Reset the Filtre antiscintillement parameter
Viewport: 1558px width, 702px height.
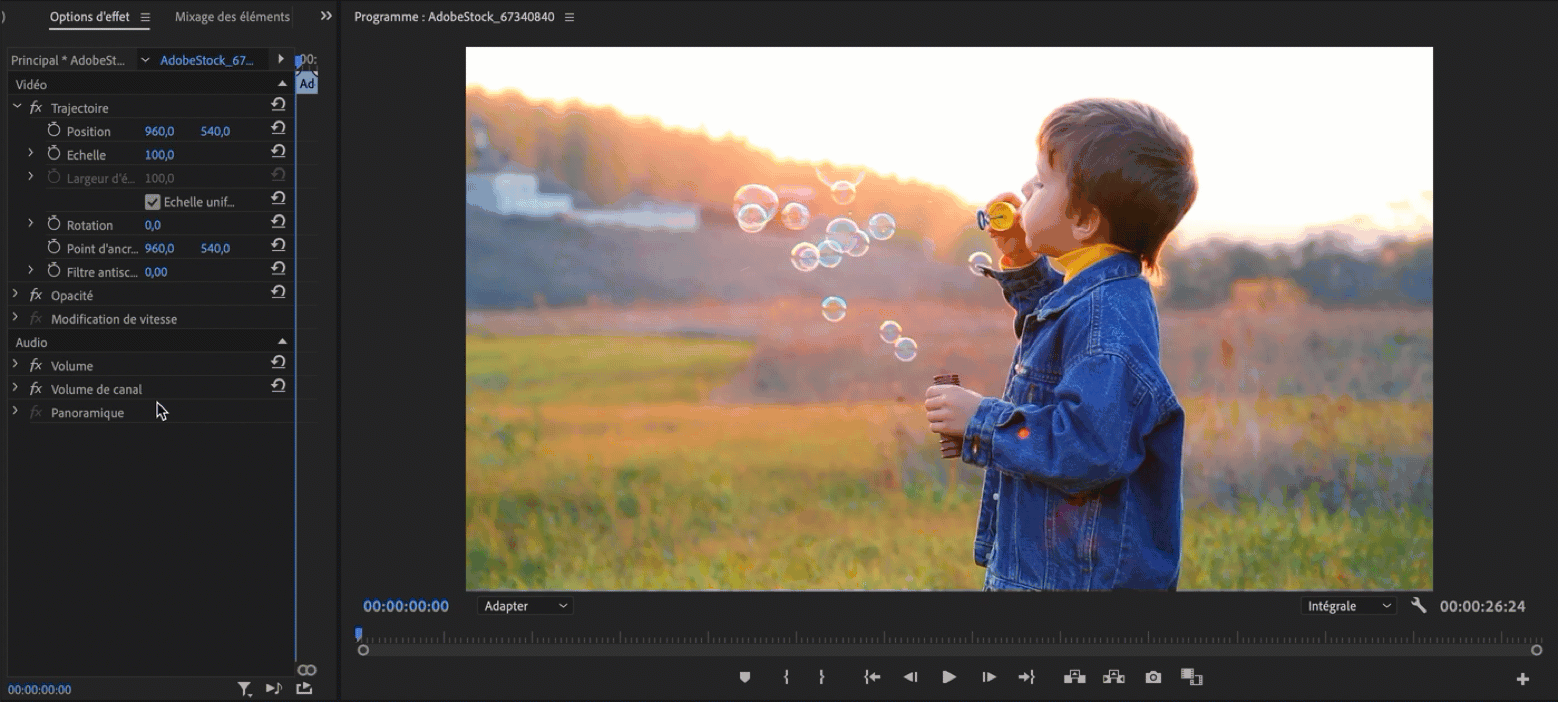[x=279, y=268]
